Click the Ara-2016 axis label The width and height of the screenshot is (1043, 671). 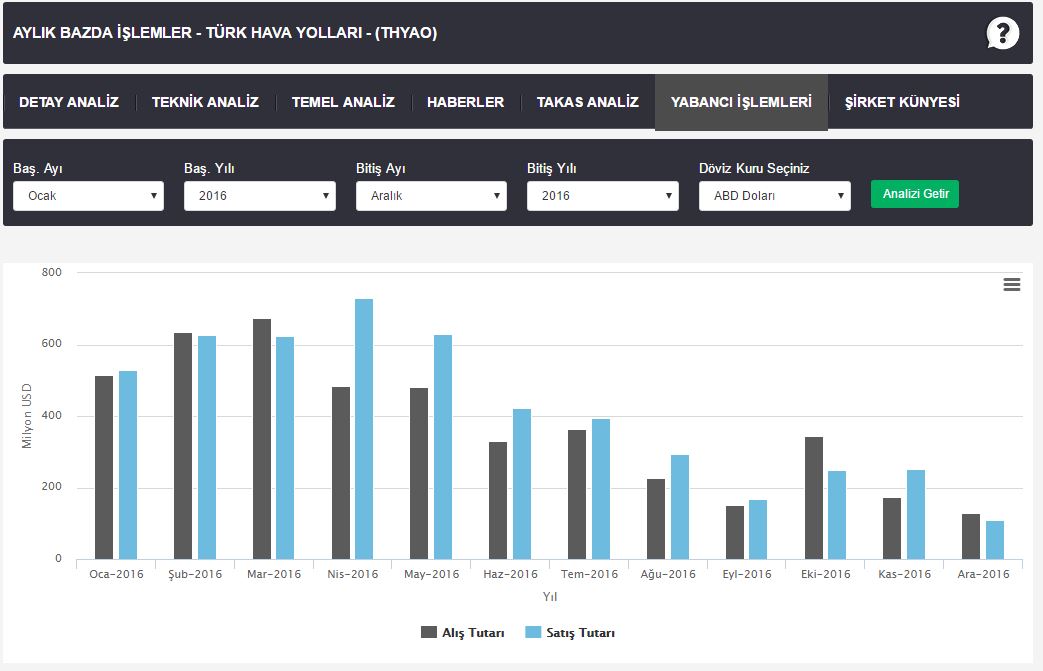point(983,574)
